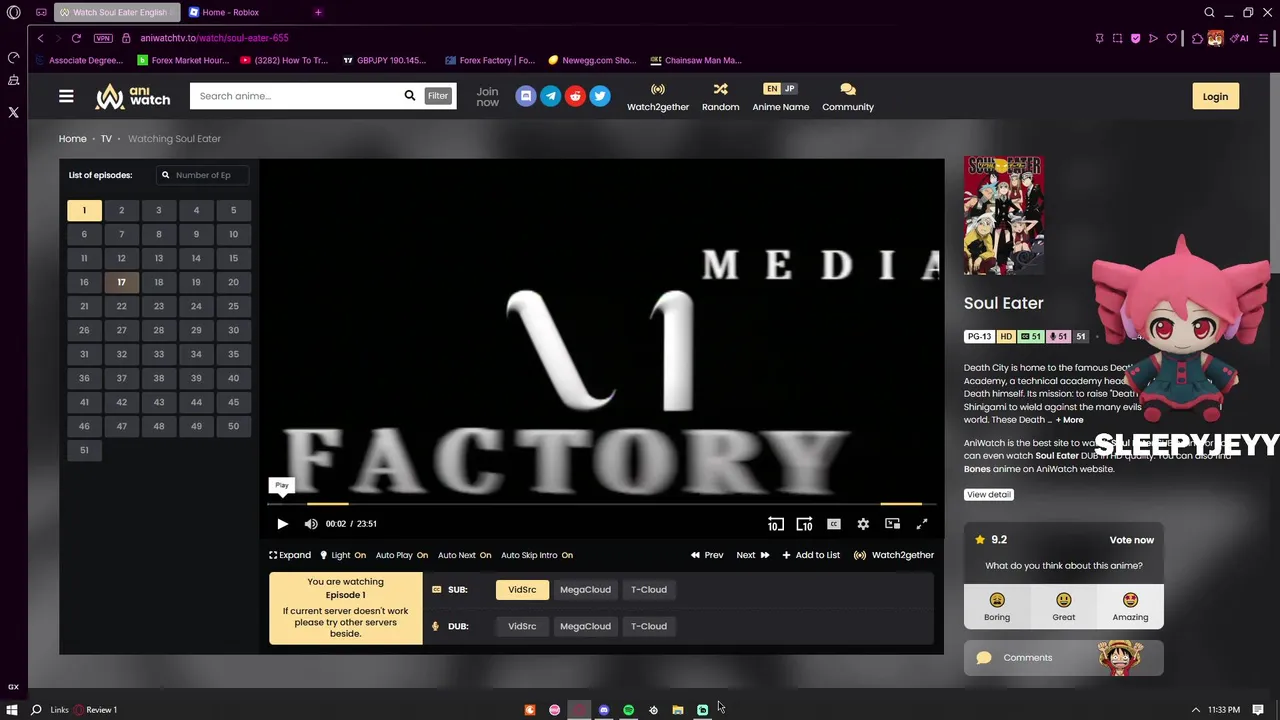Open the search Filter options

tap(438, 96)
